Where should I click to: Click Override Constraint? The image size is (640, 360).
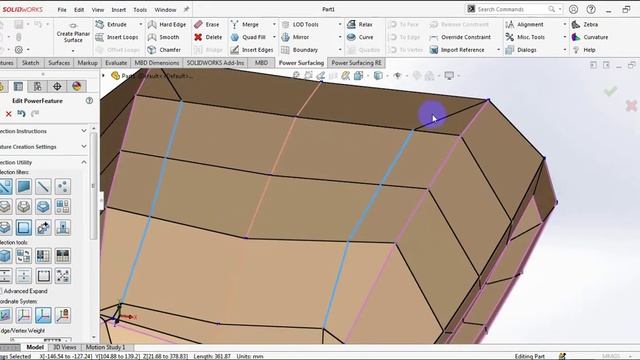click(x=460, y=37)
